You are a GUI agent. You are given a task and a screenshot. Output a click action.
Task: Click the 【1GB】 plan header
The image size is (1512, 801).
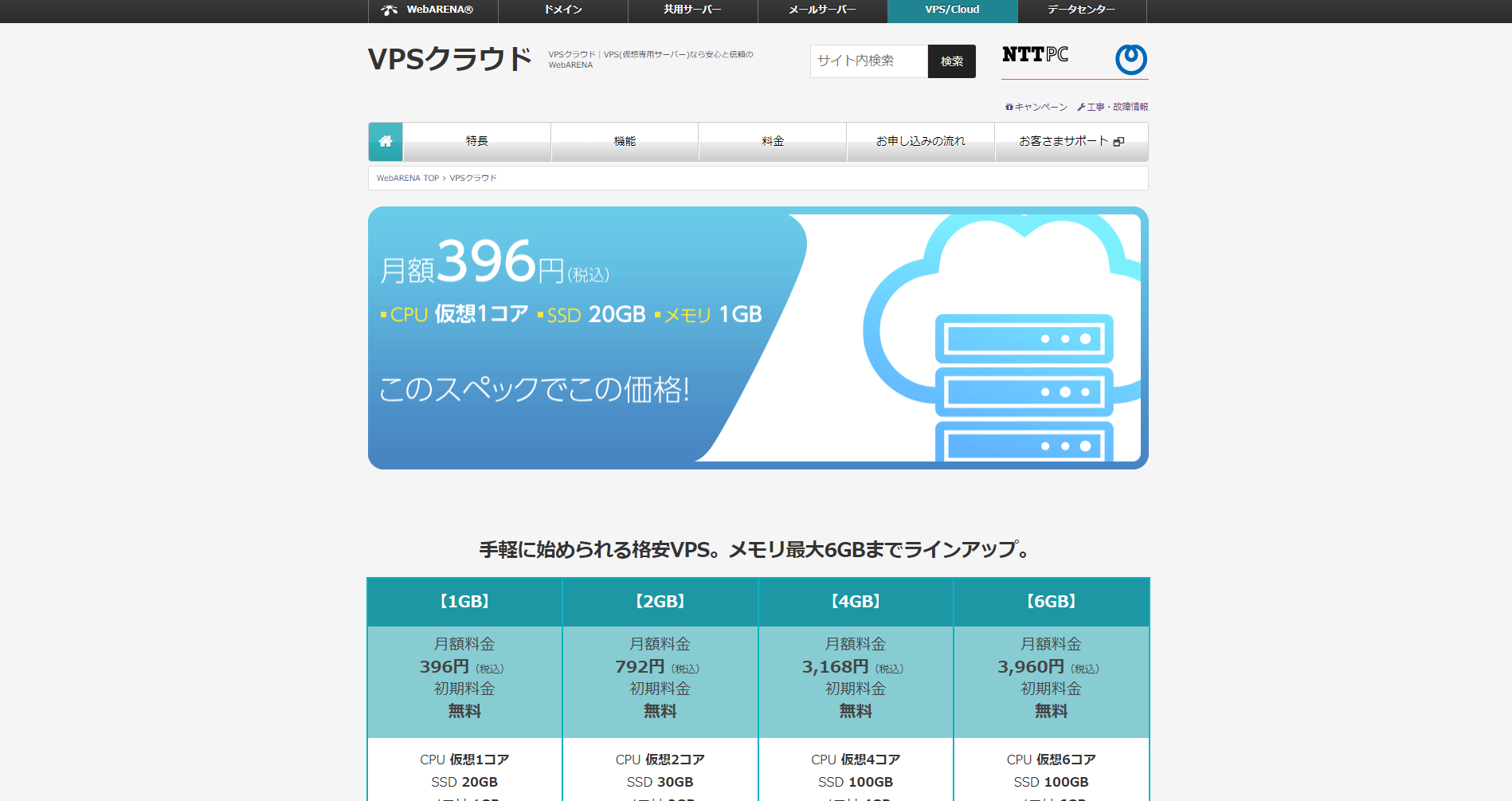click(465, 602)
